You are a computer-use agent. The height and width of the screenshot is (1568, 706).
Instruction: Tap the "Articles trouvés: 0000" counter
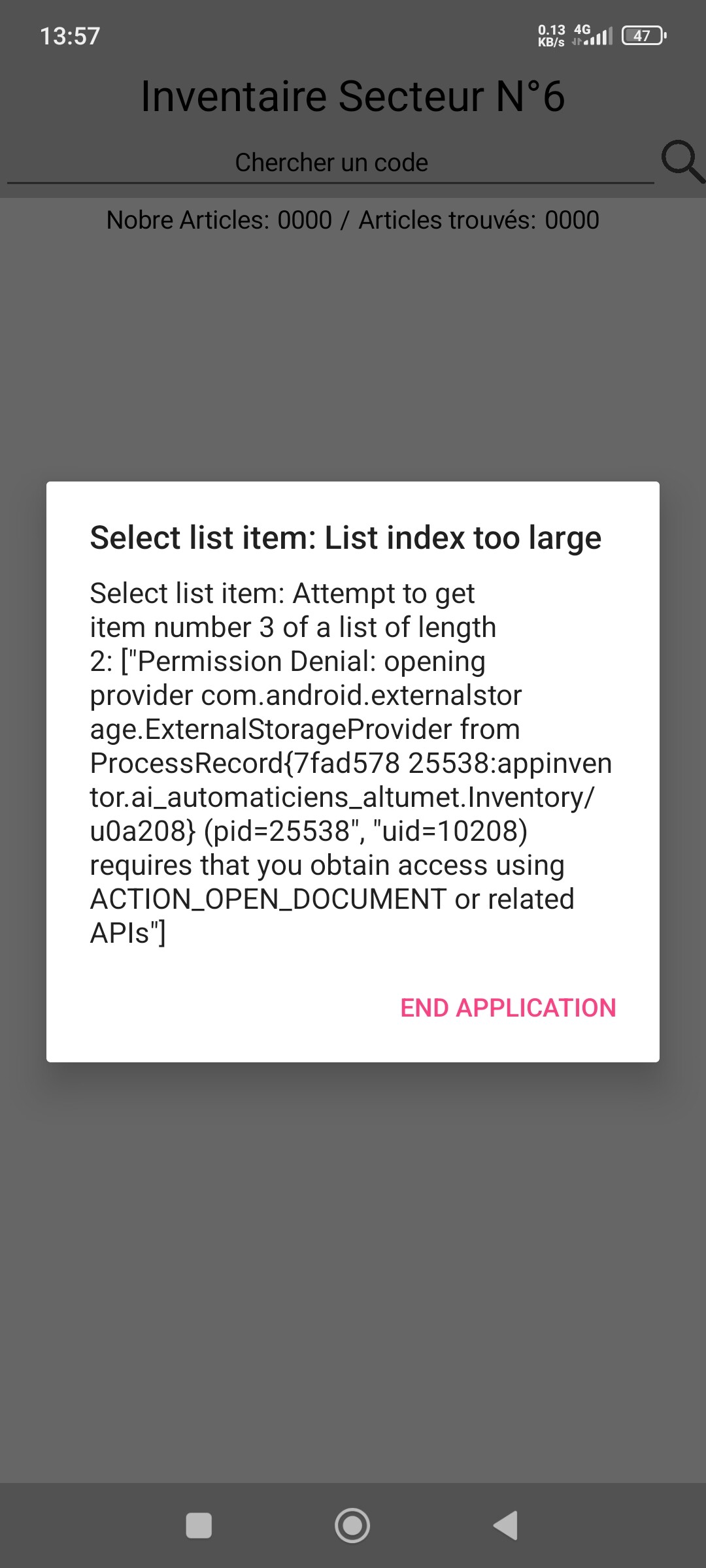(x=479, y=220)
